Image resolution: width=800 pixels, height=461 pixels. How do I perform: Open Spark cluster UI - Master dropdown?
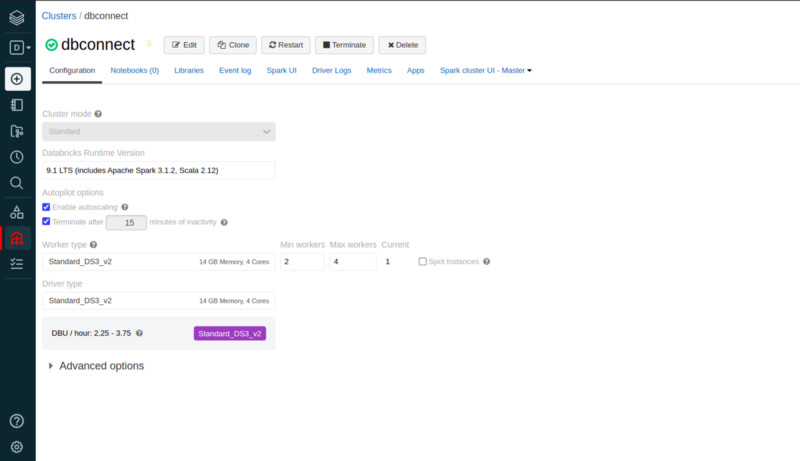(485, 70)
